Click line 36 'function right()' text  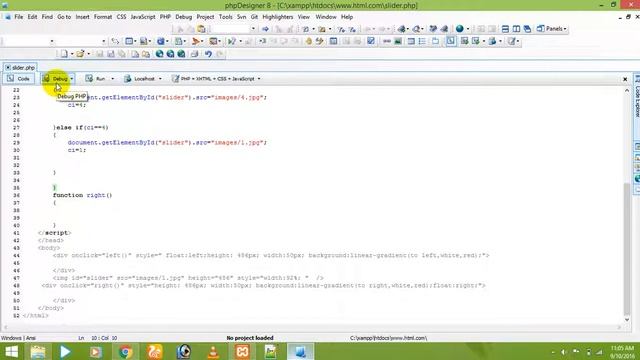[x=82, y=195]
